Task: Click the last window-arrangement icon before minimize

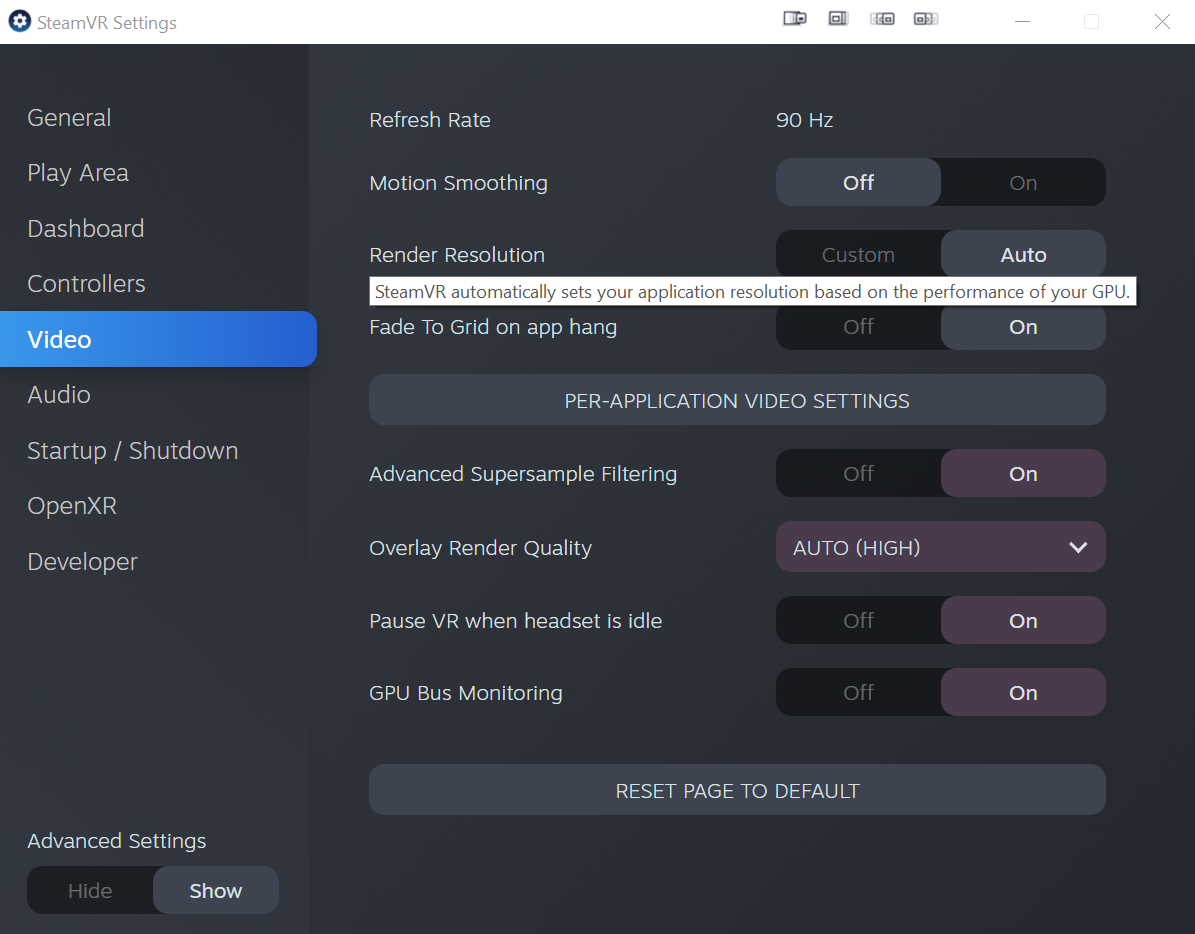Action: 926,19
